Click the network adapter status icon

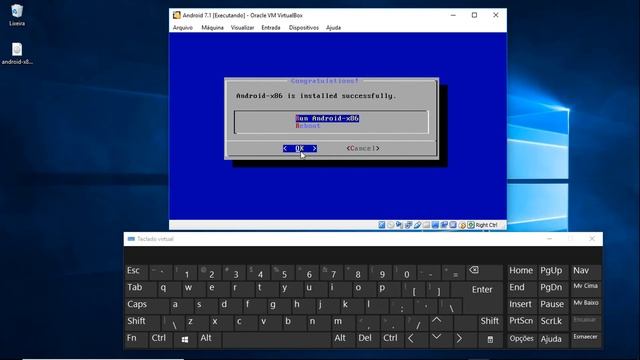[408, 225]
